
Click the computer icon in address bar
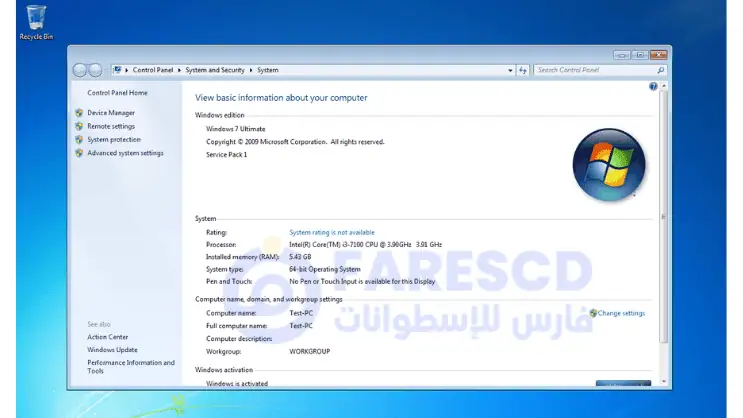117,70
